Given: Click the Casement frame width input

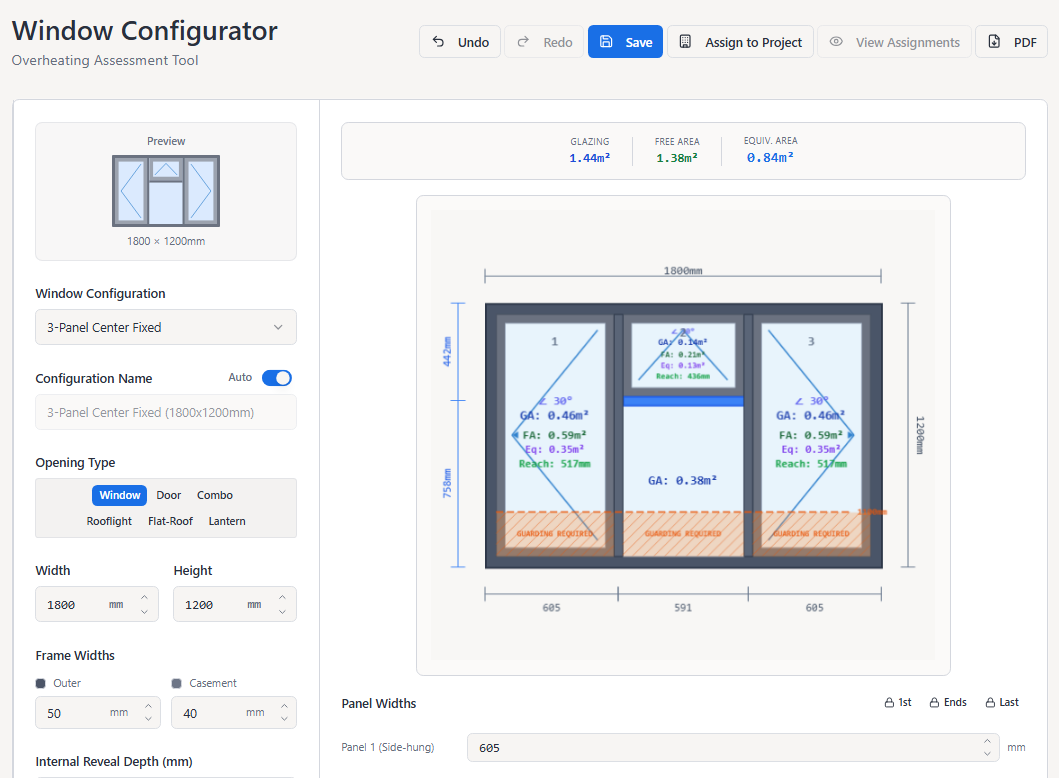Looking at the screenshot, I should coord(234,713).
